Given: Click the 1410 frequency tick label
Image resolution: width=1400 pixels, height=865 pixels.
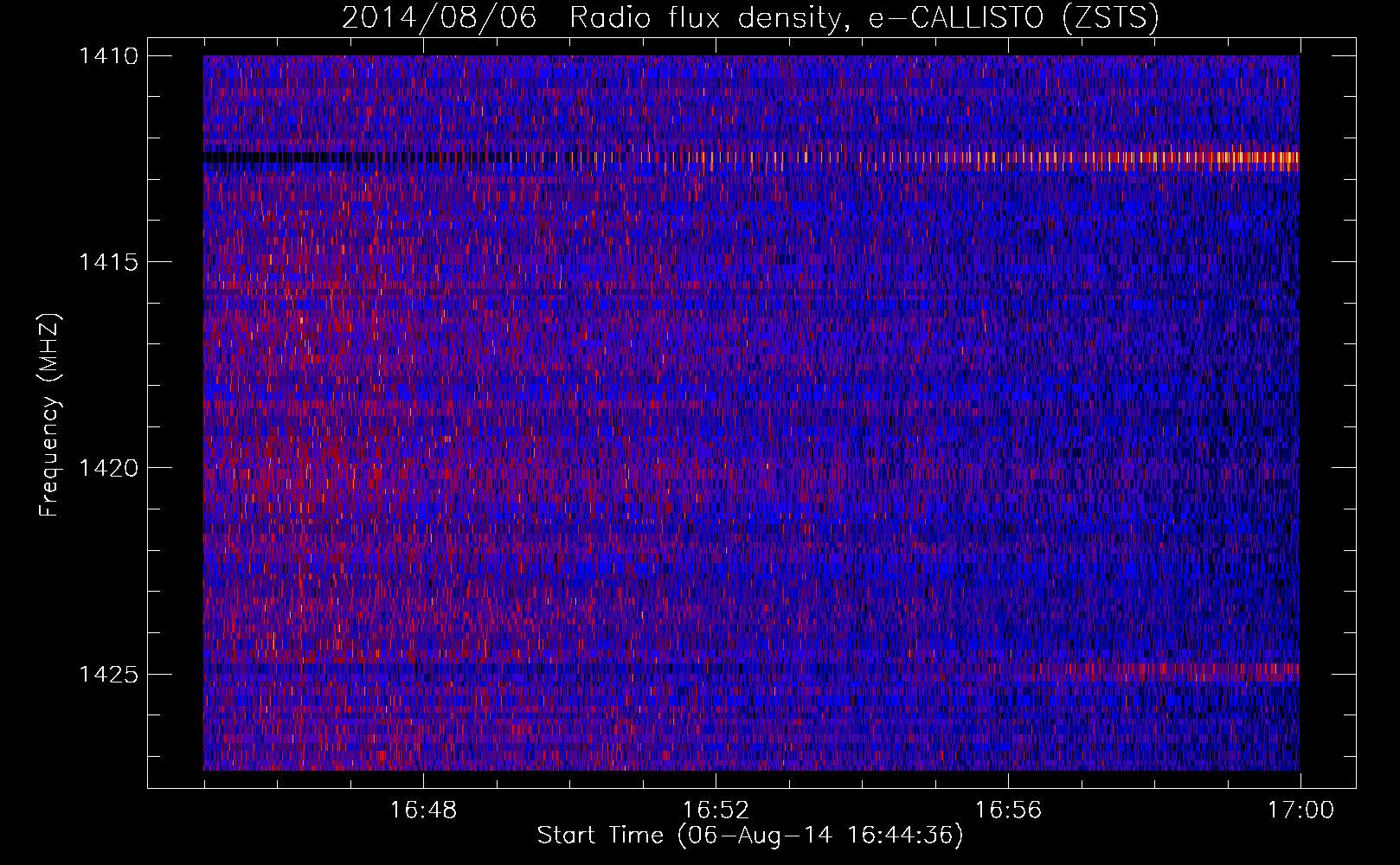Looking at the screenshot, I should [x=108, y=56].
